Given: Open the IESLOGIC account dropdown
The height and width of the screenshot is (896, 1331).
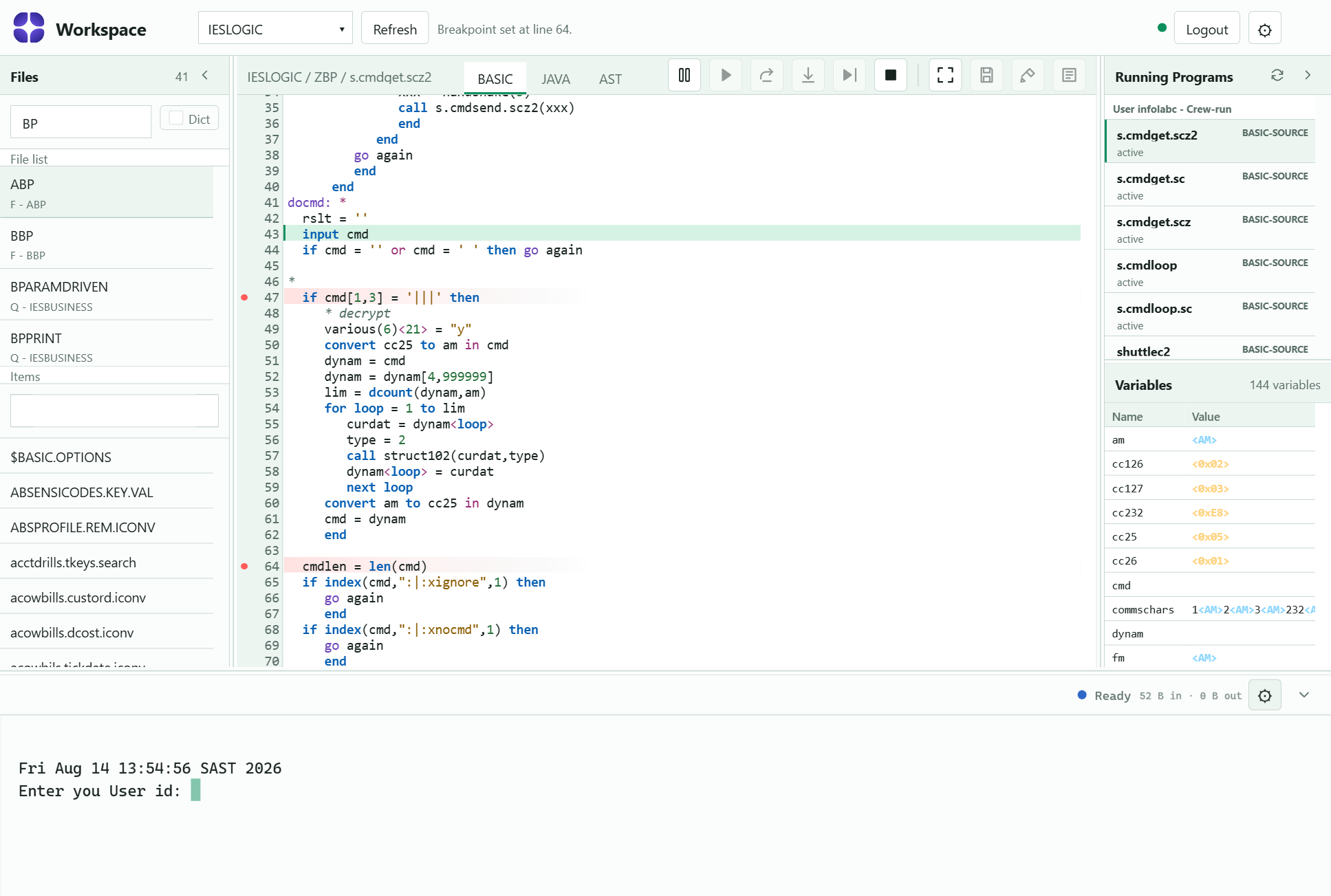Looking at the screenshot, I should pos(275,29).
